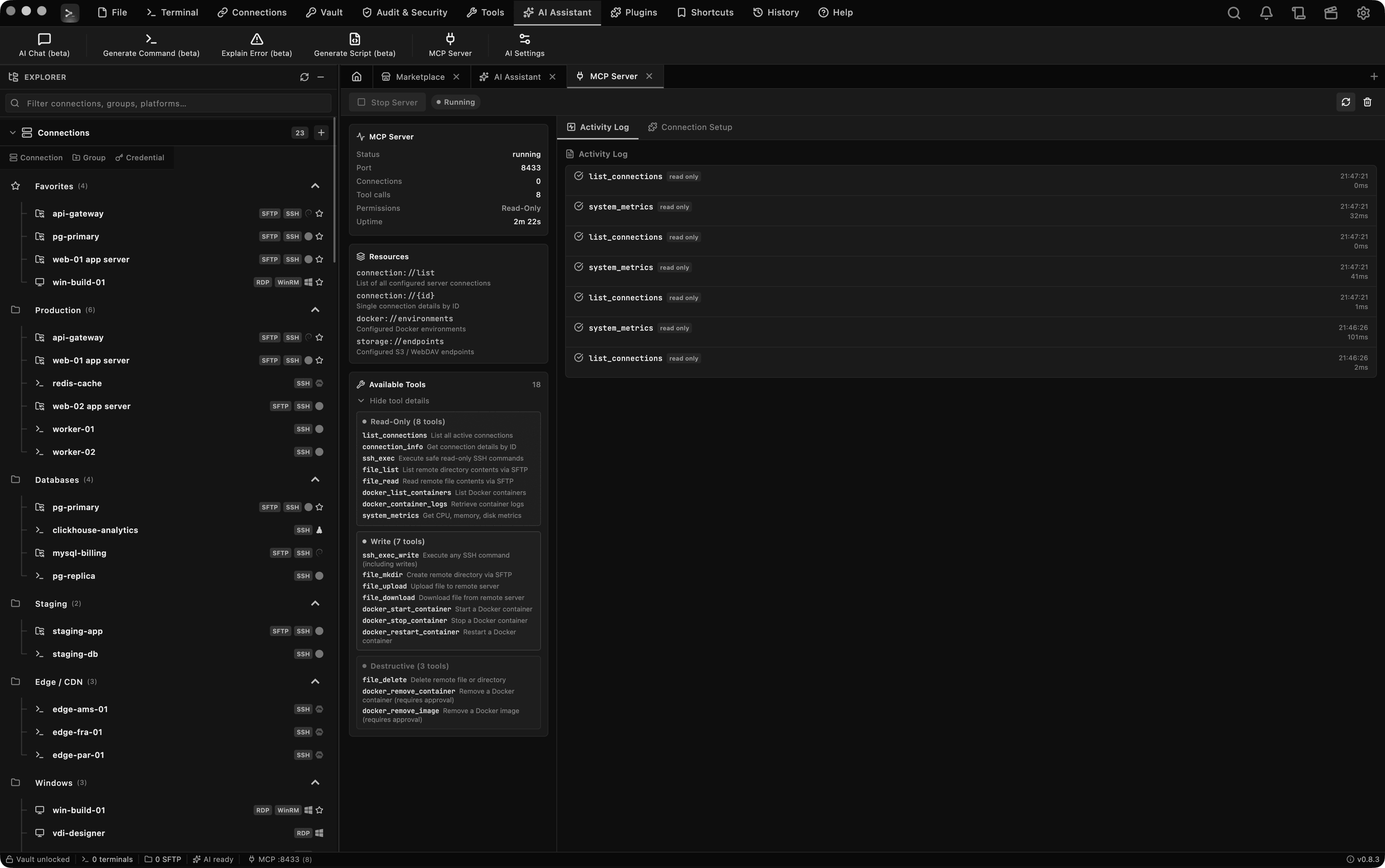Collapse the Edge / CDN group

coord(315,682)
